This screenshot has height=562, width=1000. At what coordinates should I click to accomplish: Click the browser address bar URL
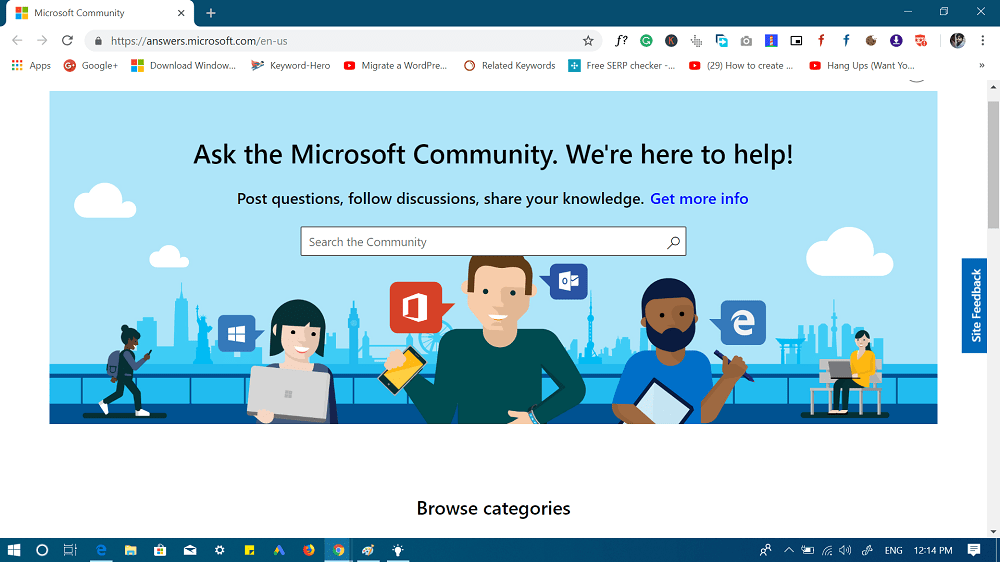[x=199, y=41]
